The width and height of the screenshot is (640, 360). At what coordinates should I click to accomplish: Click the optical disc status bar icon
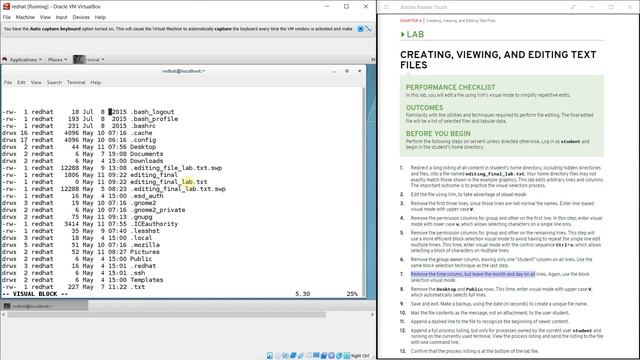[x=278, y=356]
